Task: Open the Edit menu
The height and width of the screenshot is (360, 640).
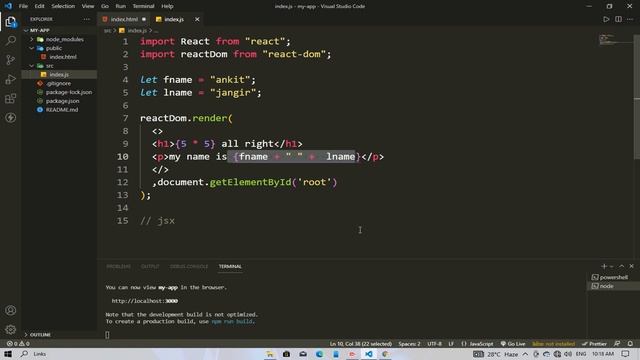Action: (x=39, y=6)
